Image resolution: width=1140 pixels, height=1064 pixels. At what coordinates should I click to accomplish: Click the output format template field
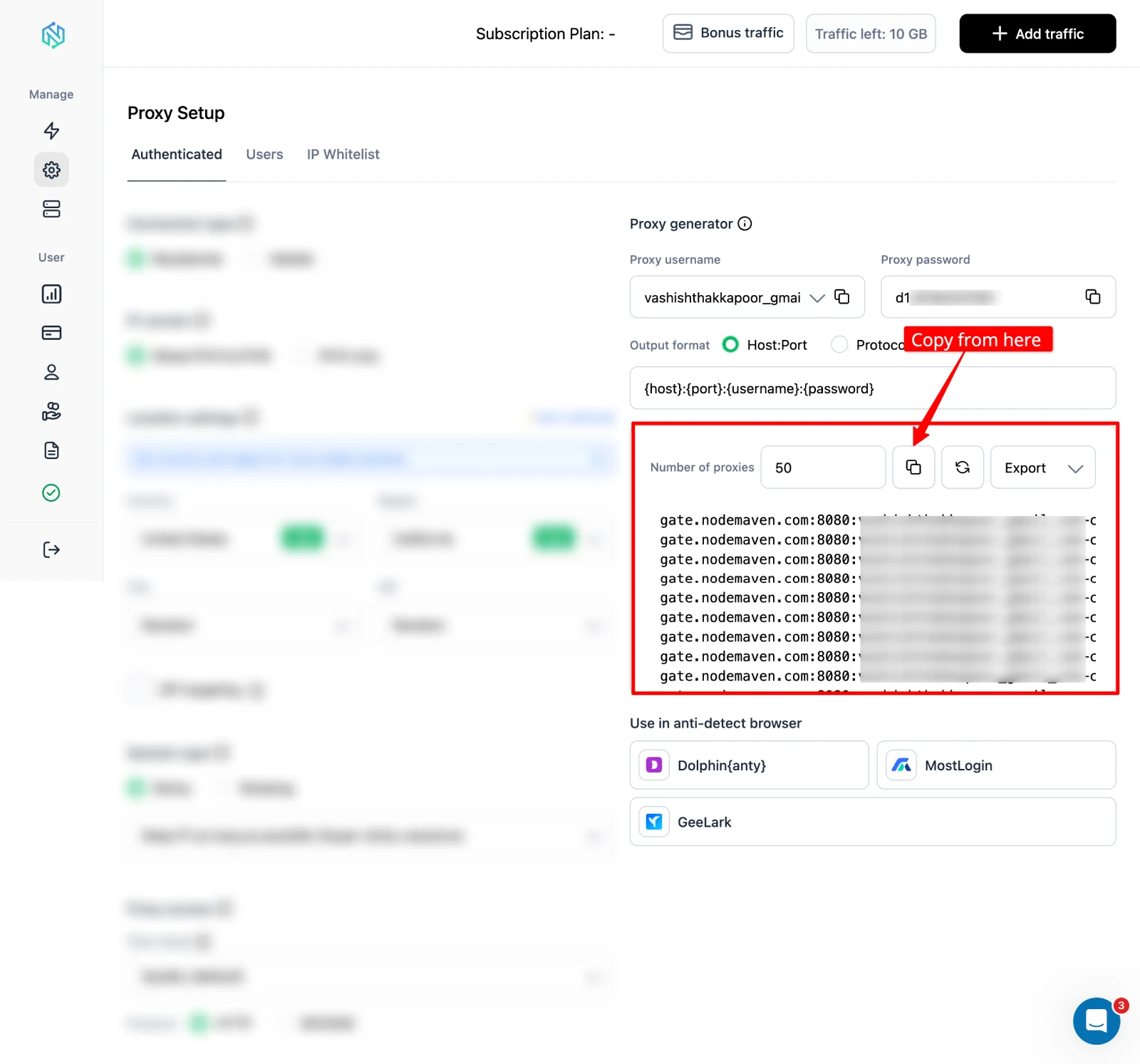pyautogui.click(x=873, y=388)
